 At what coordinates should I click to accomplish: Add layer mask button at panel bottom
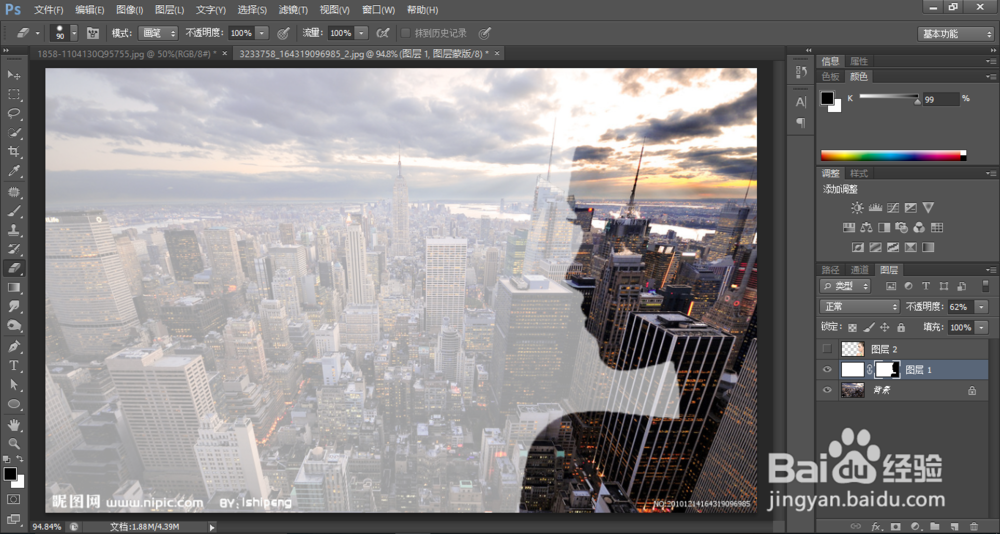pos(895,526)
